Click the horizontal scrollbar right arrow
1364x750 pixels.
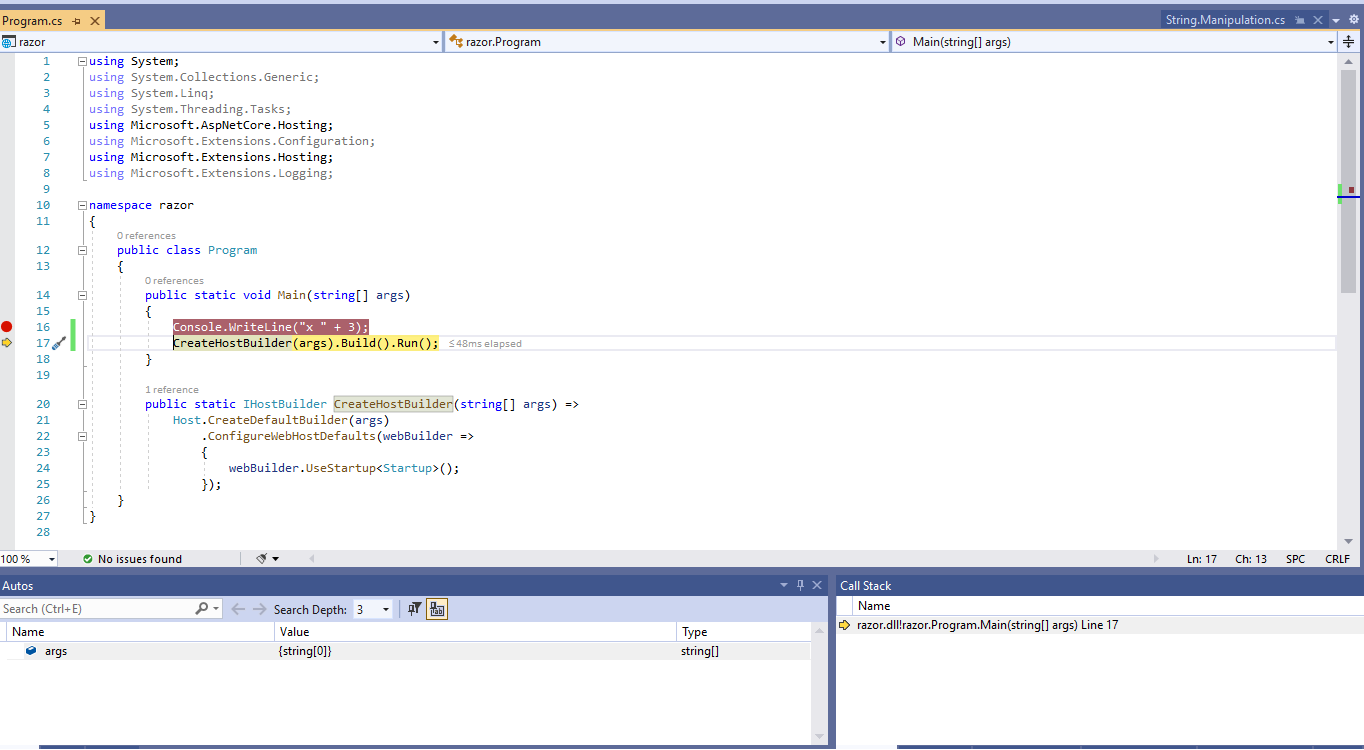point(1158,559)
